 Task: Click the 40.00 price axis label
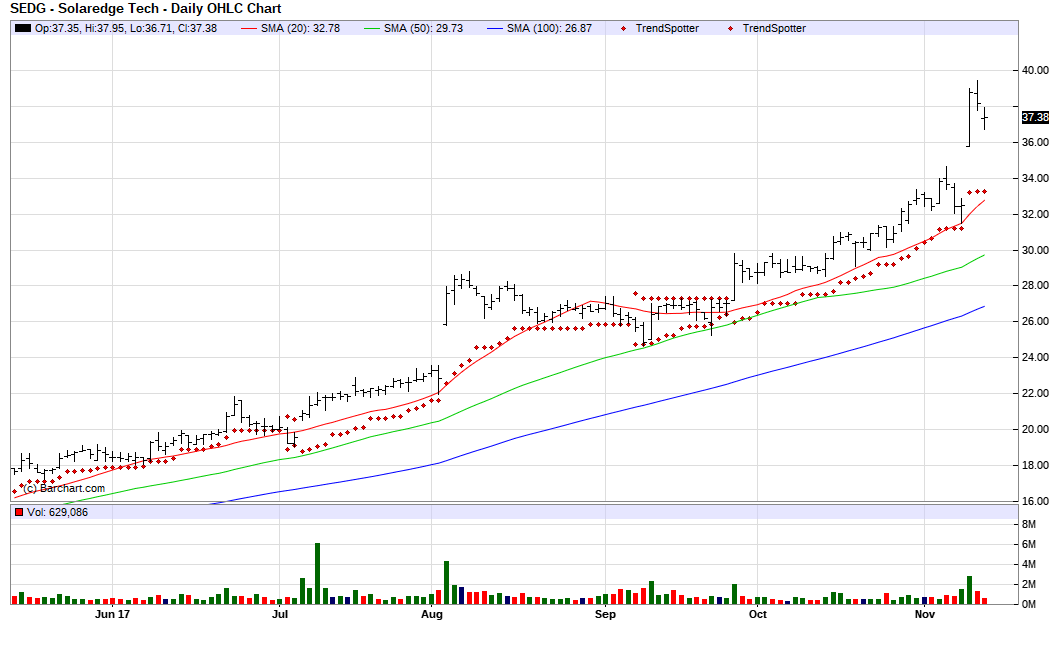(x=1035, y=70)
